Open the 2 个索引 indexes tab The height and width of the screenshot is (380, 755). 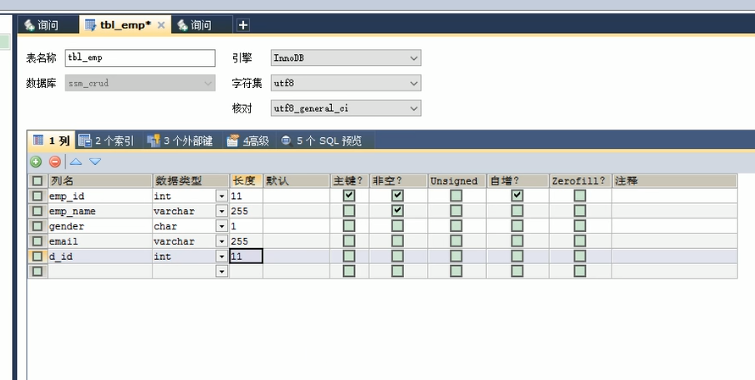click(x=107, y=141)
